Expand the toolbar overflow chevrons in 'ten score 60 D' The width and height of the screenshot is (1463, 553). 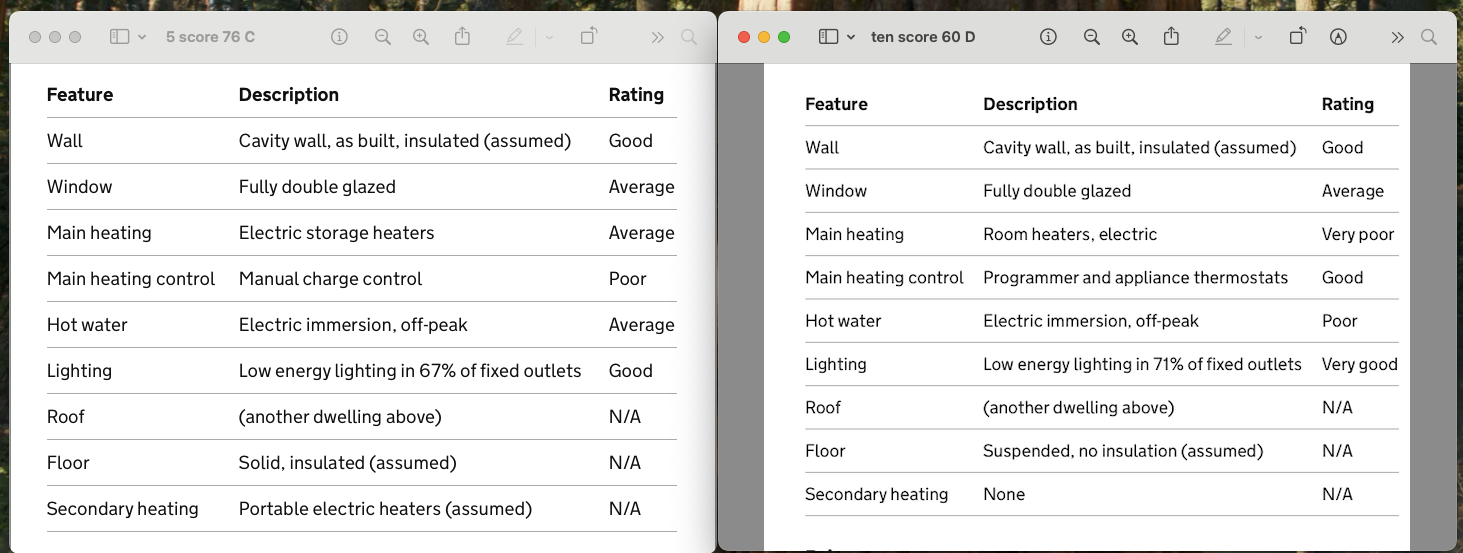[x=1397, y=37]
